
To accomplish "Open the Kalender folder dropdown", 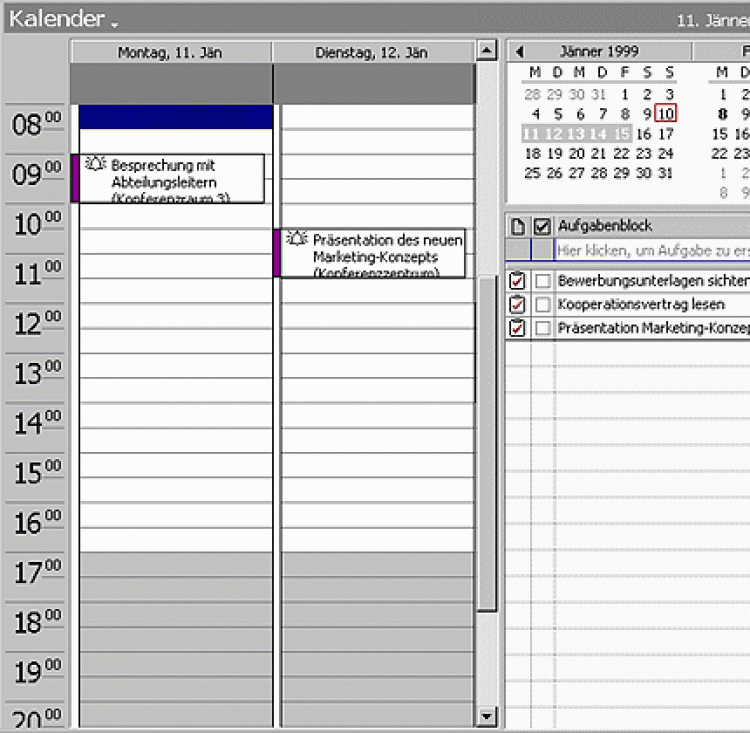I will (114, 22).
